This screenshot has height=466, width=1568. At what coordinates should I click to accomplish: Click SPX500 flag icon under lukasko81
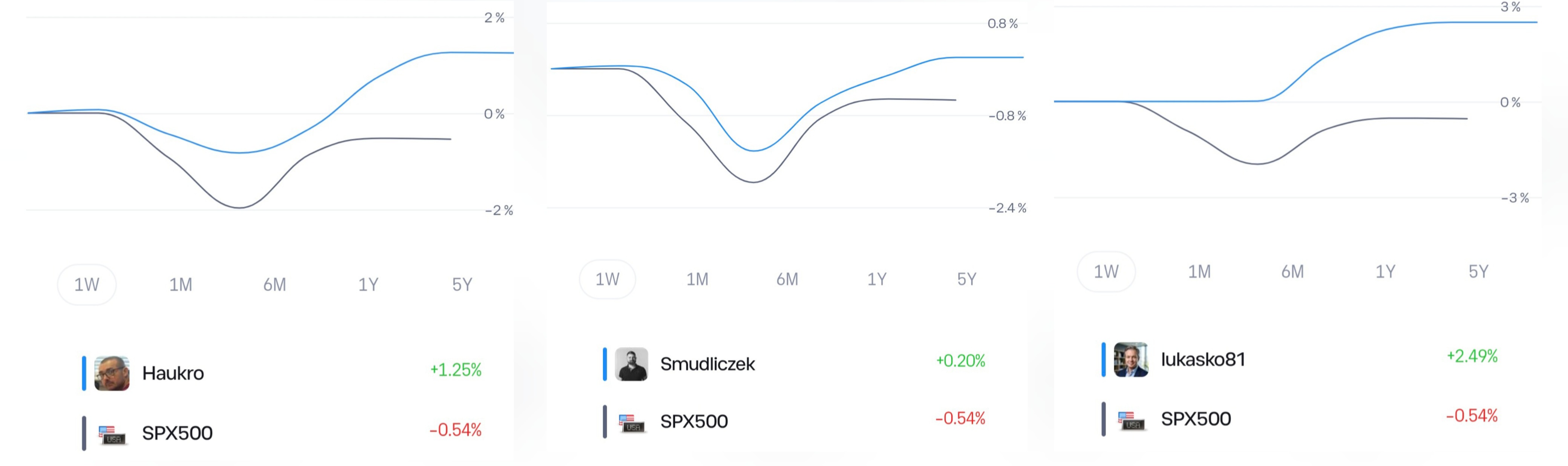pos(1131,420)
